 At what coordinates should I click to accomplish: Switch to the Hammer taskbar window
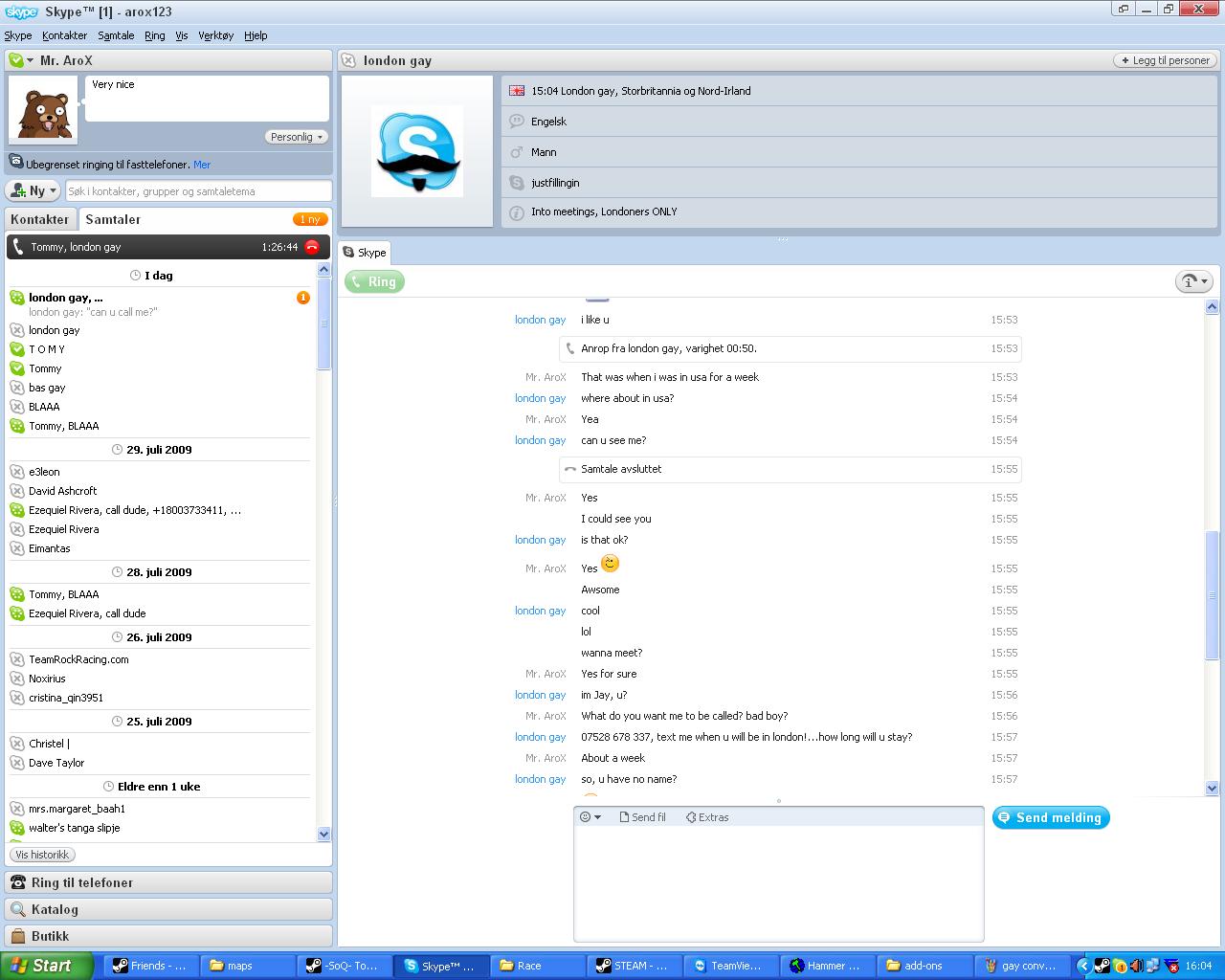click(828, 966)
